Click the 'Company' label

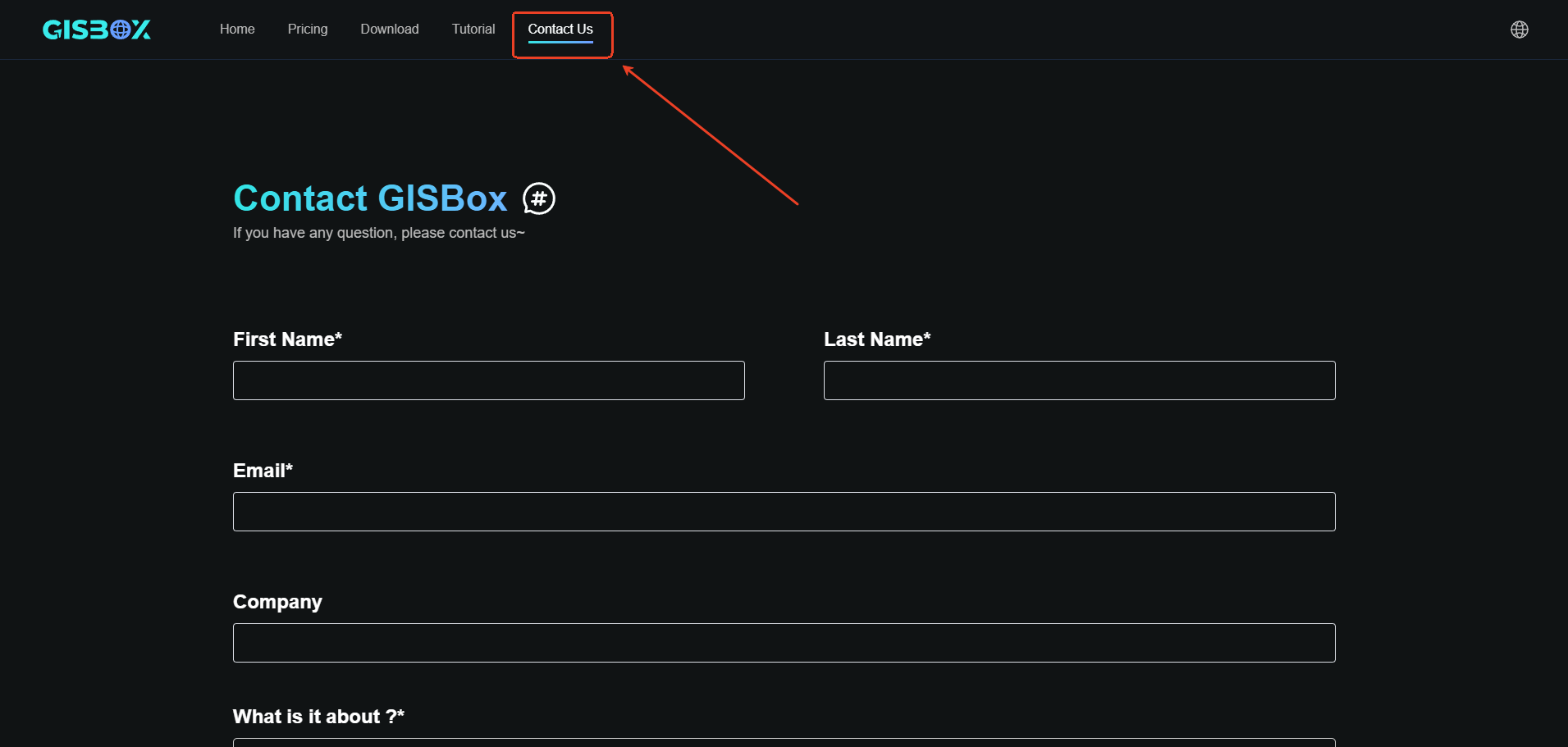pos(277,602)
